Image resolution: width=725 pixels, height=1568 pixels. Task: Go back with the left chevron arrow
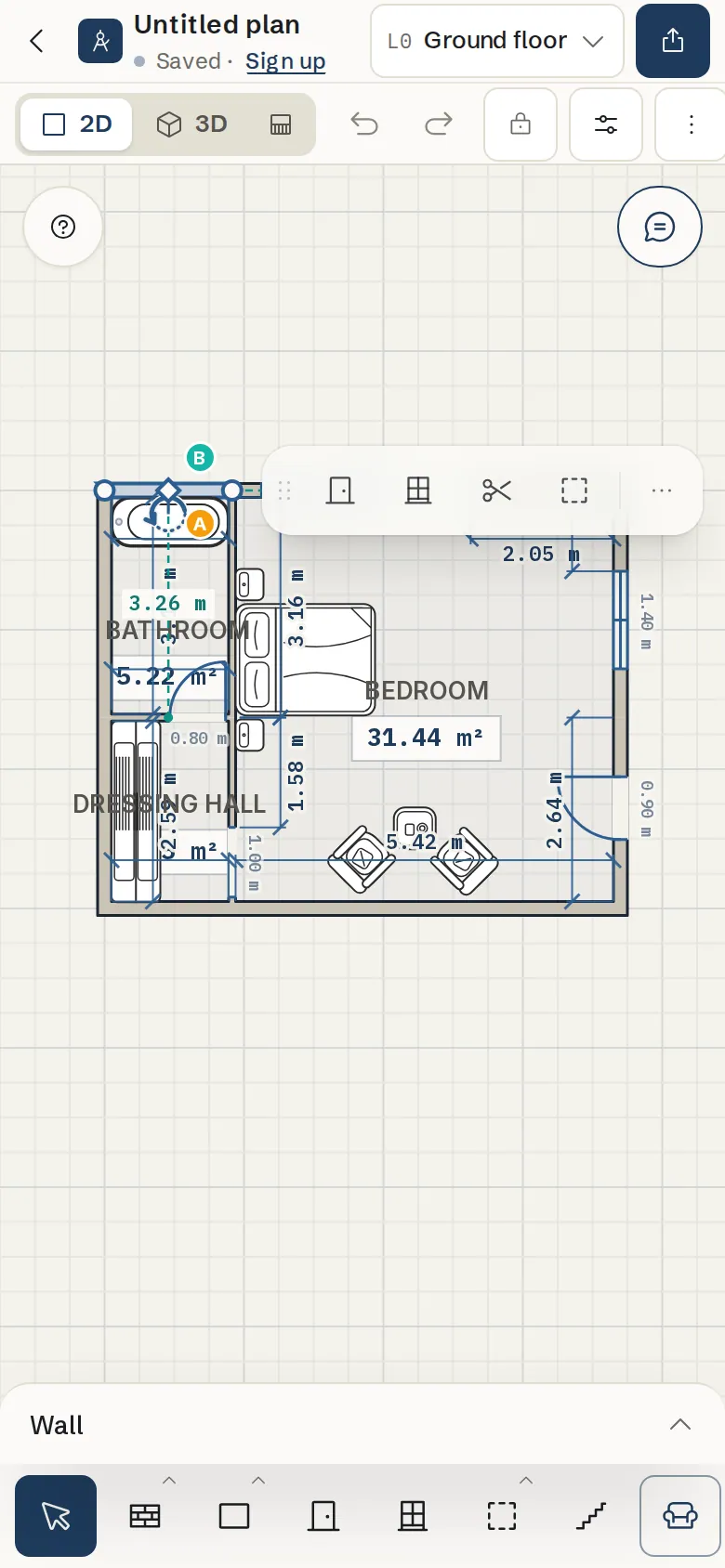click(37, 41)
